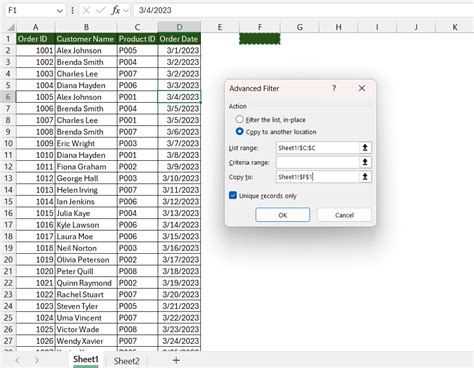Click the collapse dialog icon for List range
Viewport: 474px width, 368px height.
pos(365,148)
